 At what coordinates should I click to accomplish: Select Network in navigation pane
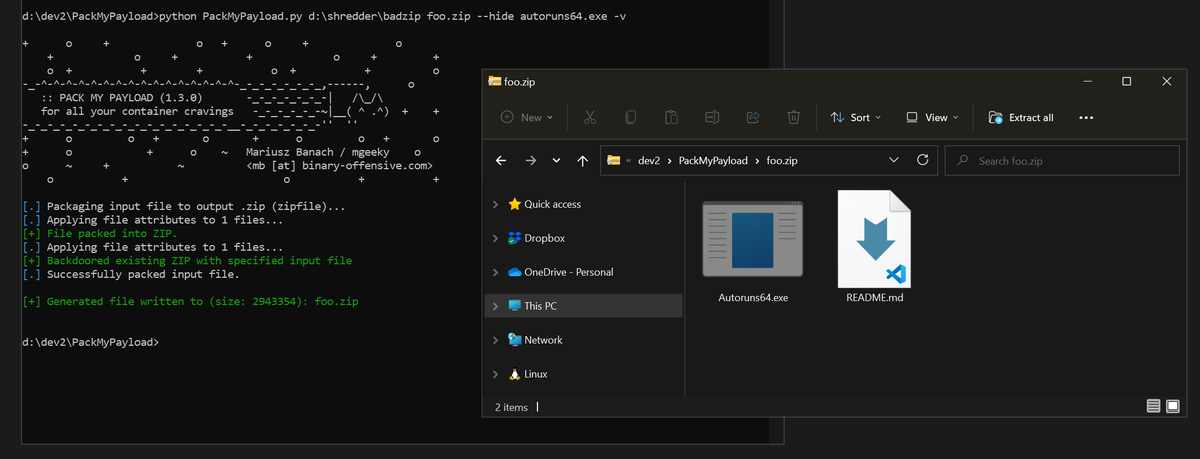pyautogui.click(x=535, y=340)
